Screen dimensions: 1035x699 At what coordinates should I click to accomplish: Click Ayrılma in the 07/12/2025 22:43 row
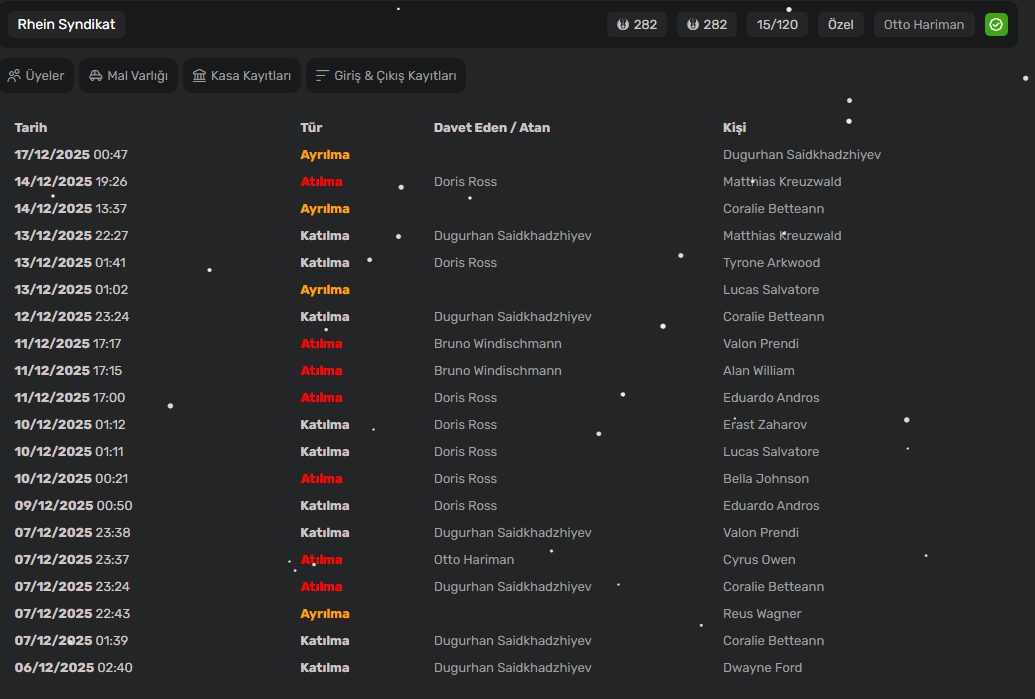[325, 615]
